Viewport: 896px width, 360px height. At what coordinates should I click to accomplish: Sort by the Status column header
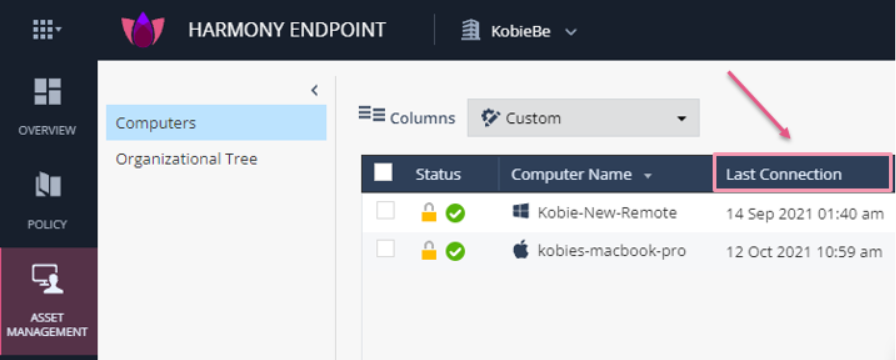coord(438,174)
